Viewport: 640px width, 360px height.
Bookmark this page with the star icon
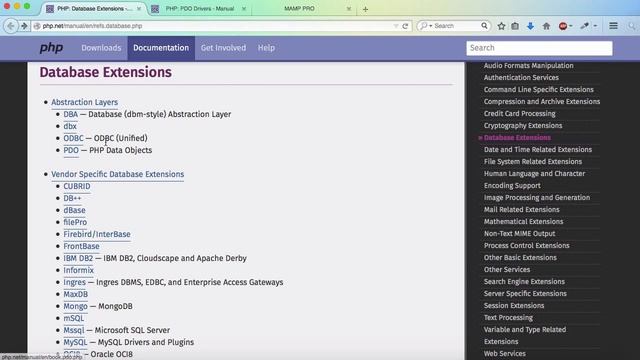[501, 26]
